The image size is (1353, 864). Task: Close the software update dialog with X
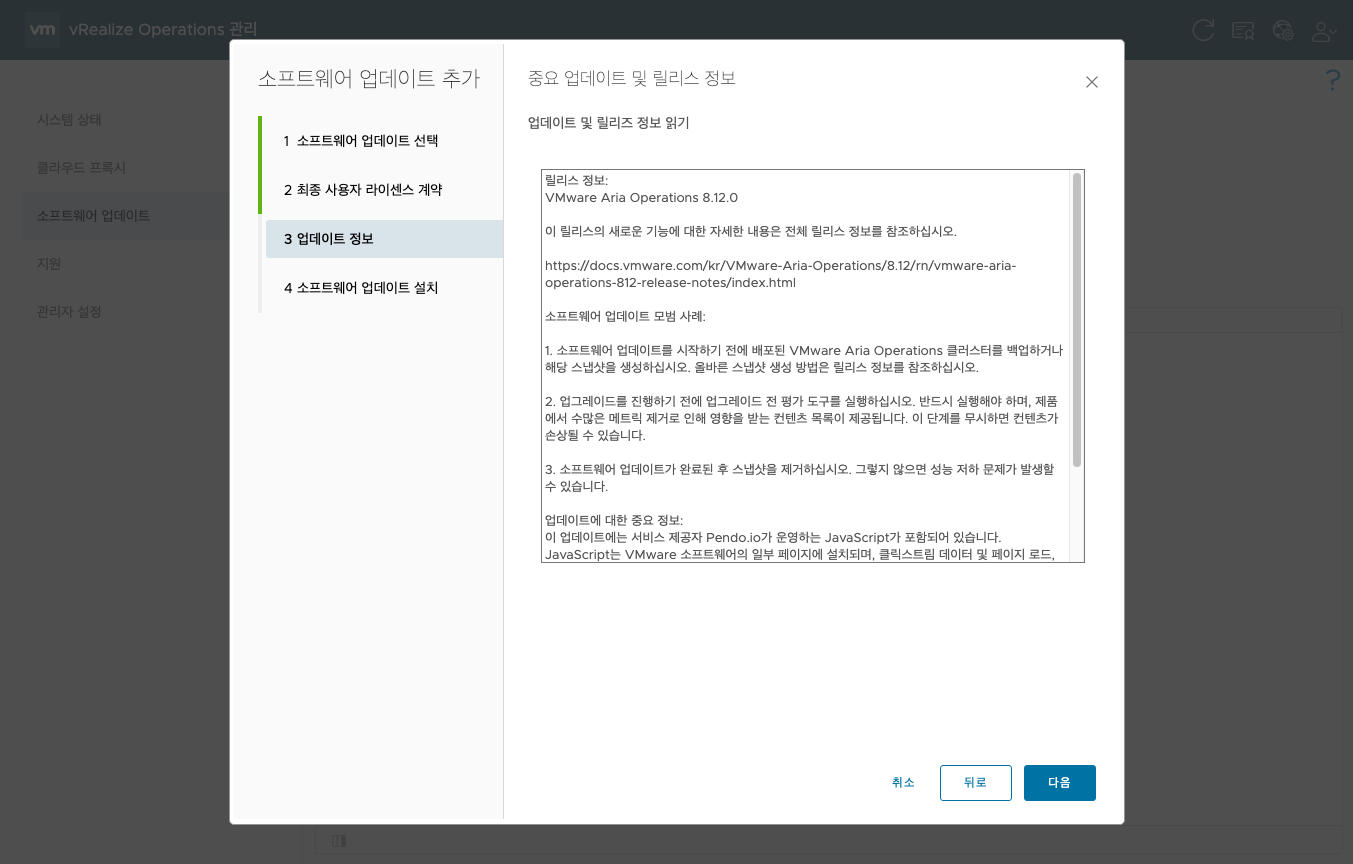tap(1092, 82)
